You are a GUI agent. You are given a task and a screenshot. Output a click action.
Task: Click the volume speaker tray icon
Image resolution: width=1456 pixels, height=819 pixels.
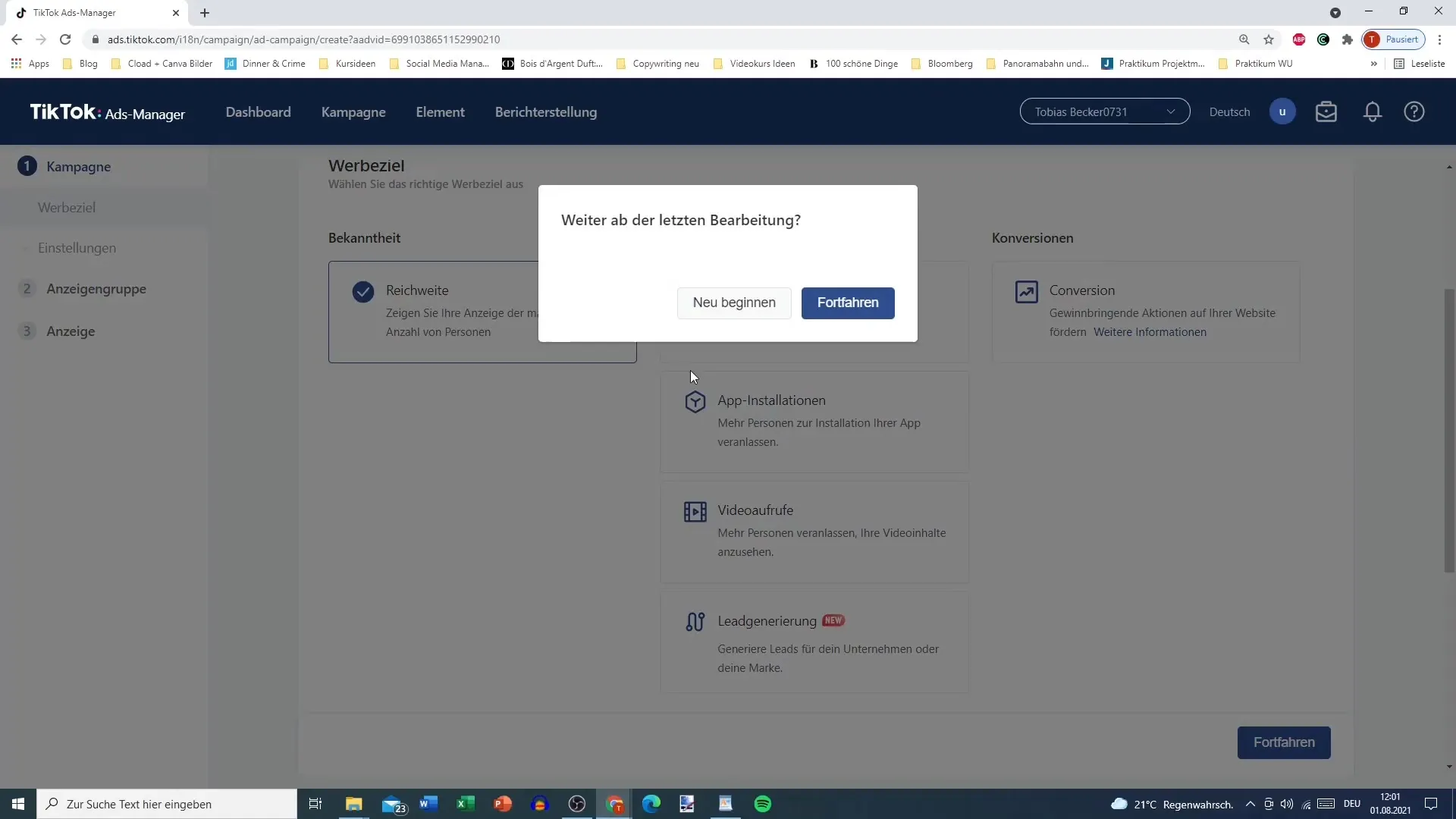[1287, 804]
